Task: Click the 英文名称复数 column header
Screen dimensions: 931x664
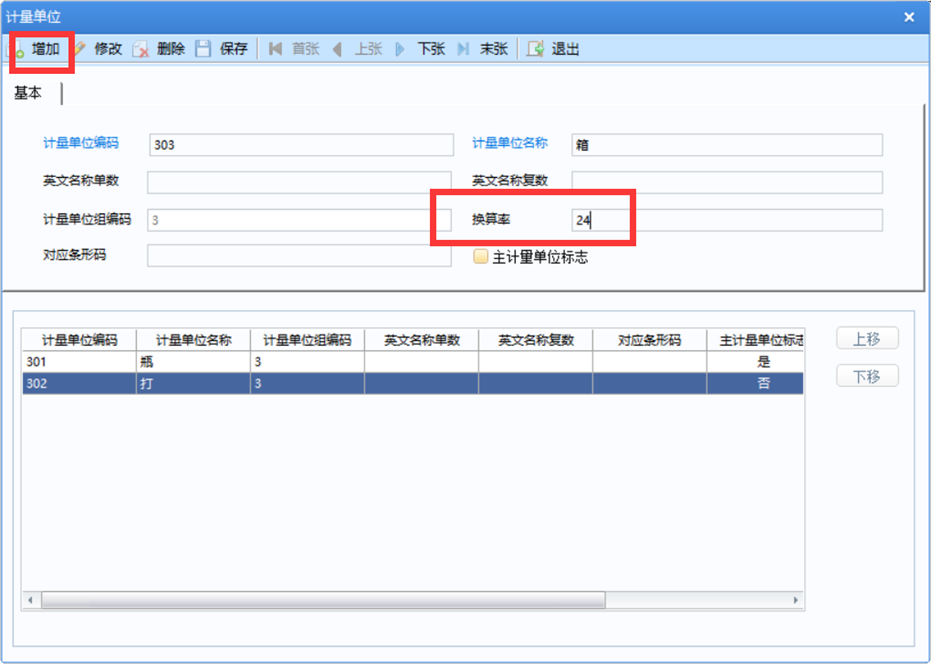Action: point(536,340)
